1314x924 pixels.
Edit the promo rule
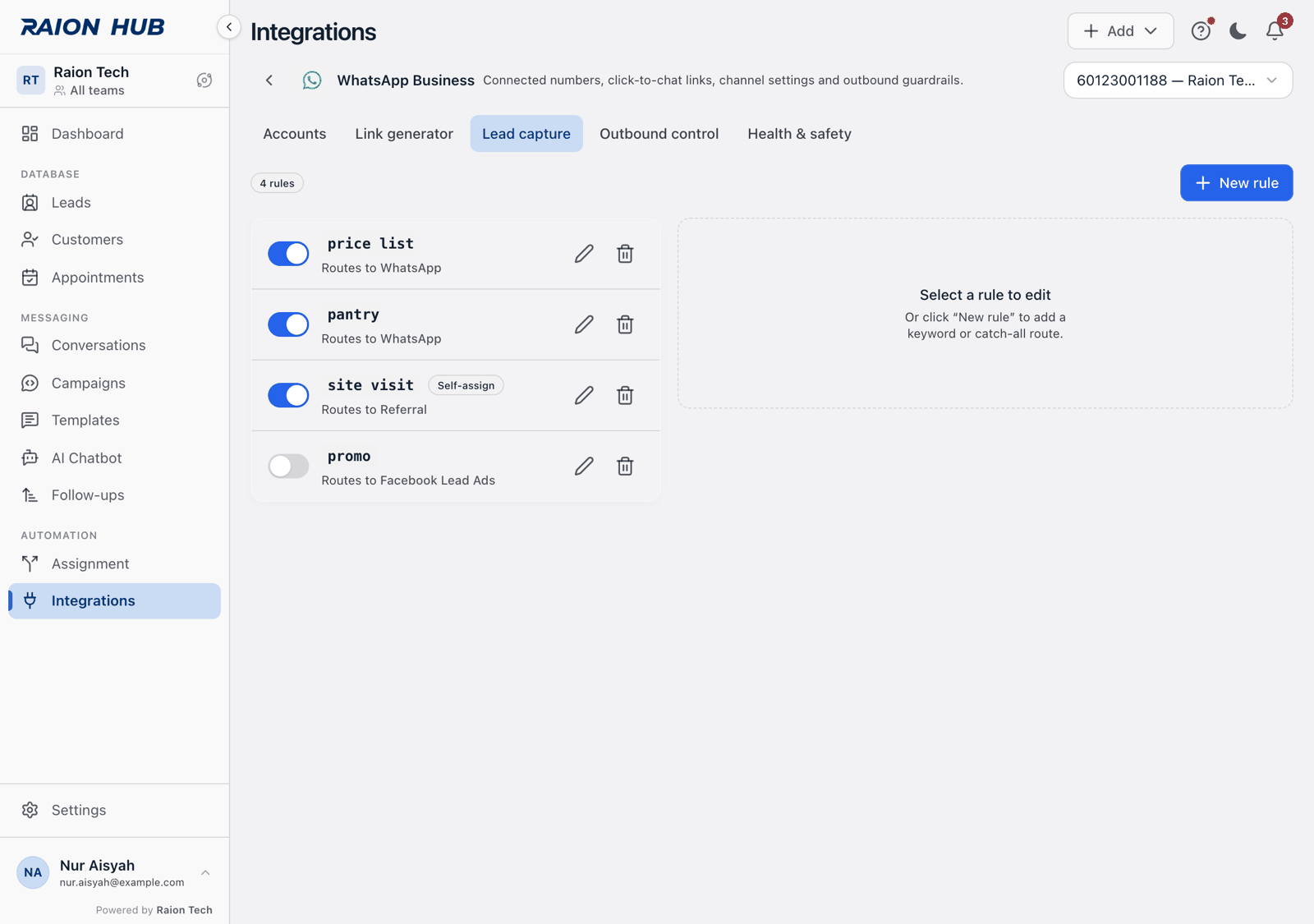(584, 467)
